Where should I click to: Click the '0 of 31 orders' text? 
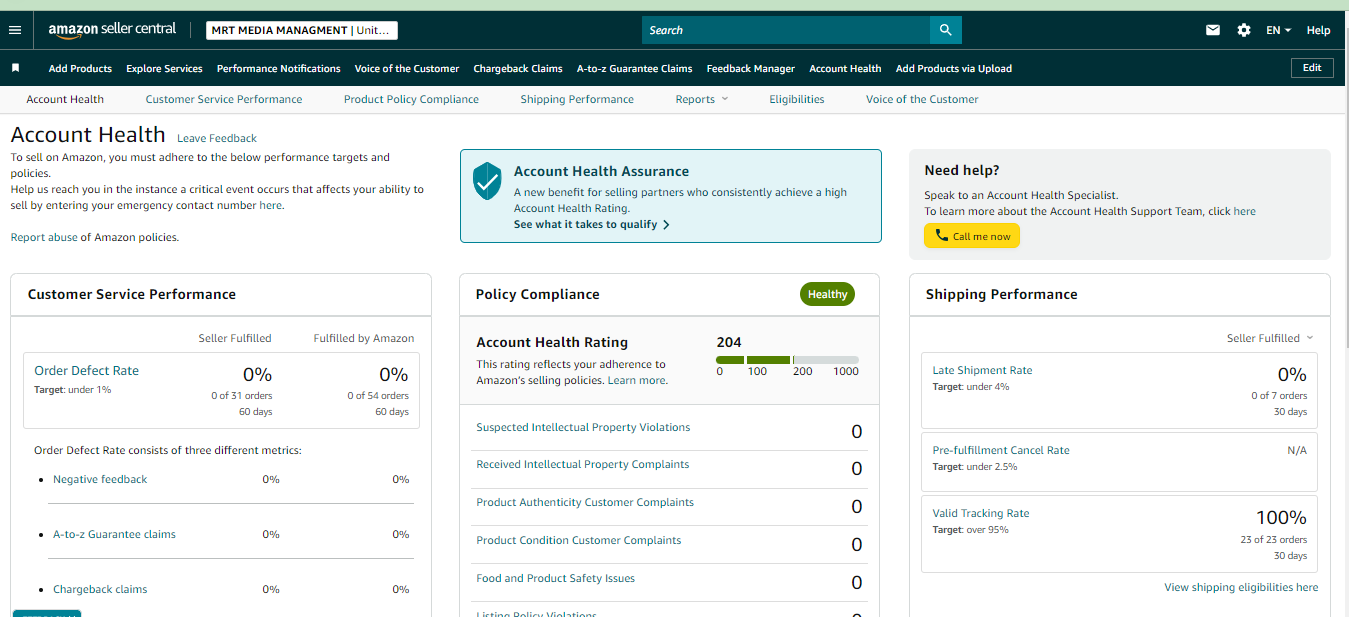(241, 396)
